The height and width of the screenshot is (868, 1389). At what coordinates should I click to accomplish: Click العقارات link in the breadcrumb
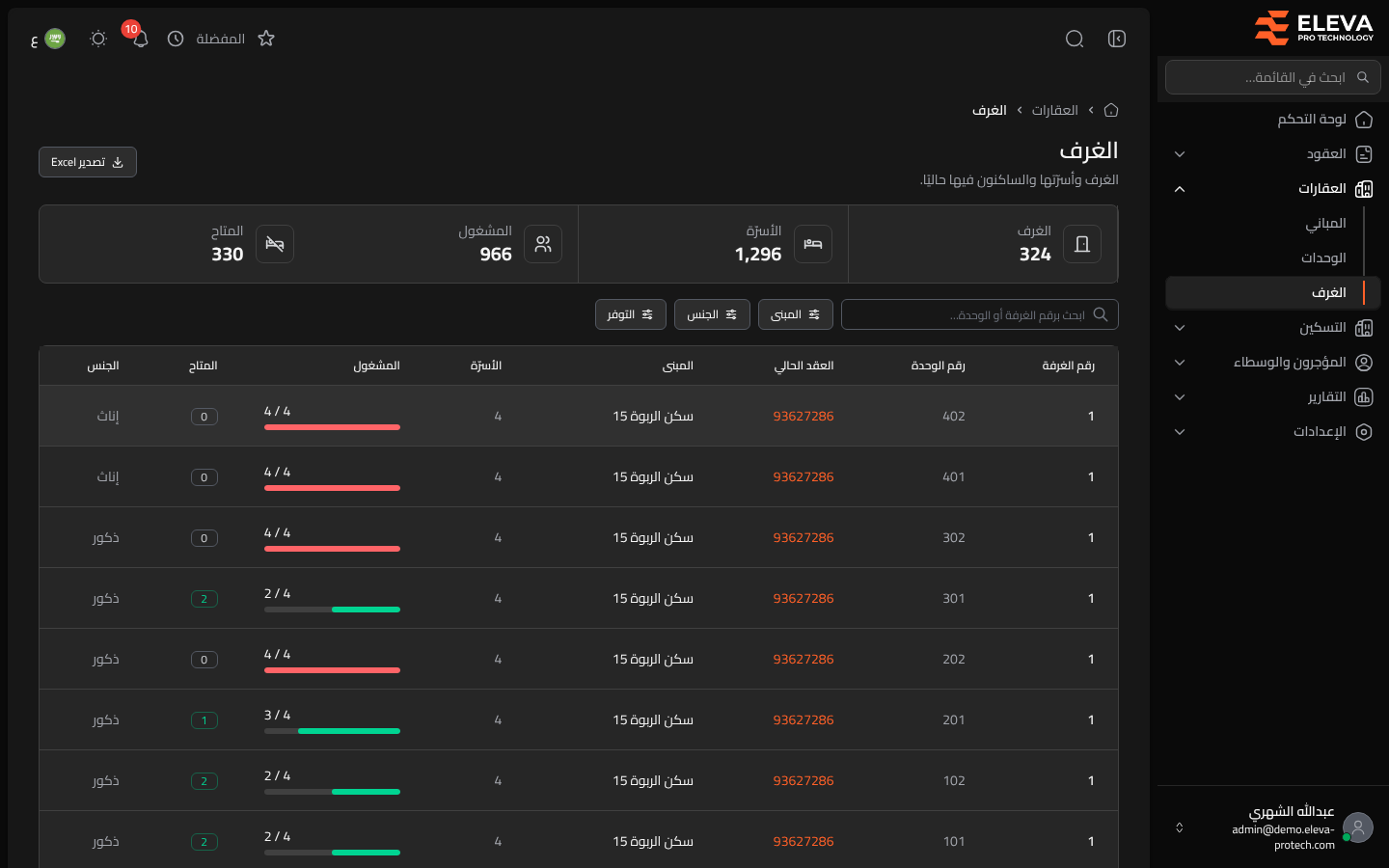tap(1055, 110)
